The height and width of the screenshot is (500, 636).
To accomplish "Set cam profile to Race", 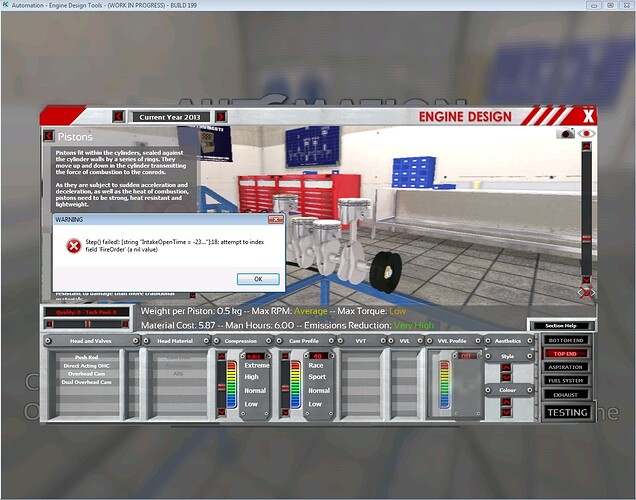I will 316,365.
